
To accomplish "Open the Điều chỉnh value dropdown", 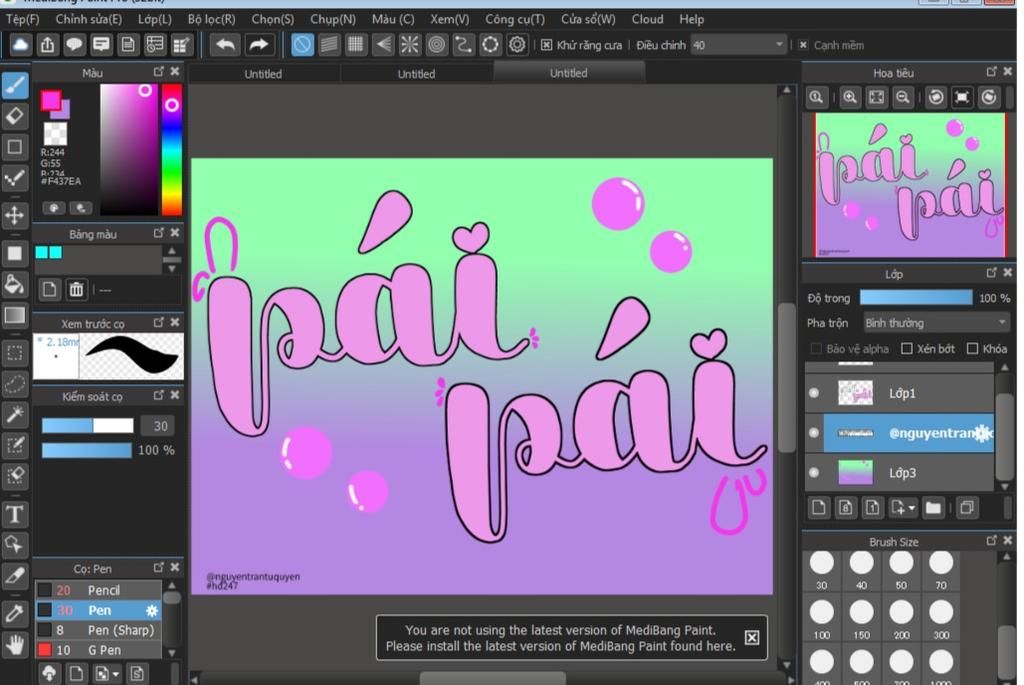I will pyautogui.click(x=779, y=45).
